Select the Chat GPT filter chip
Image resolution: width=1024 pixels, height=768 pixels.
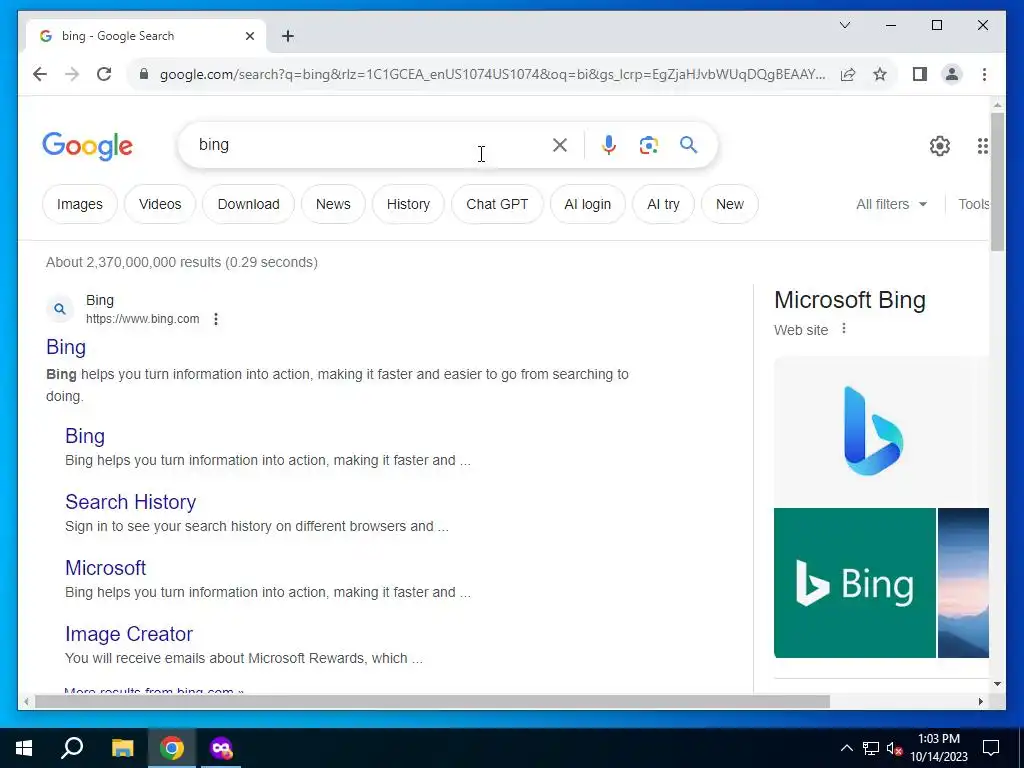pyautogui.click(x=497, y=204)
